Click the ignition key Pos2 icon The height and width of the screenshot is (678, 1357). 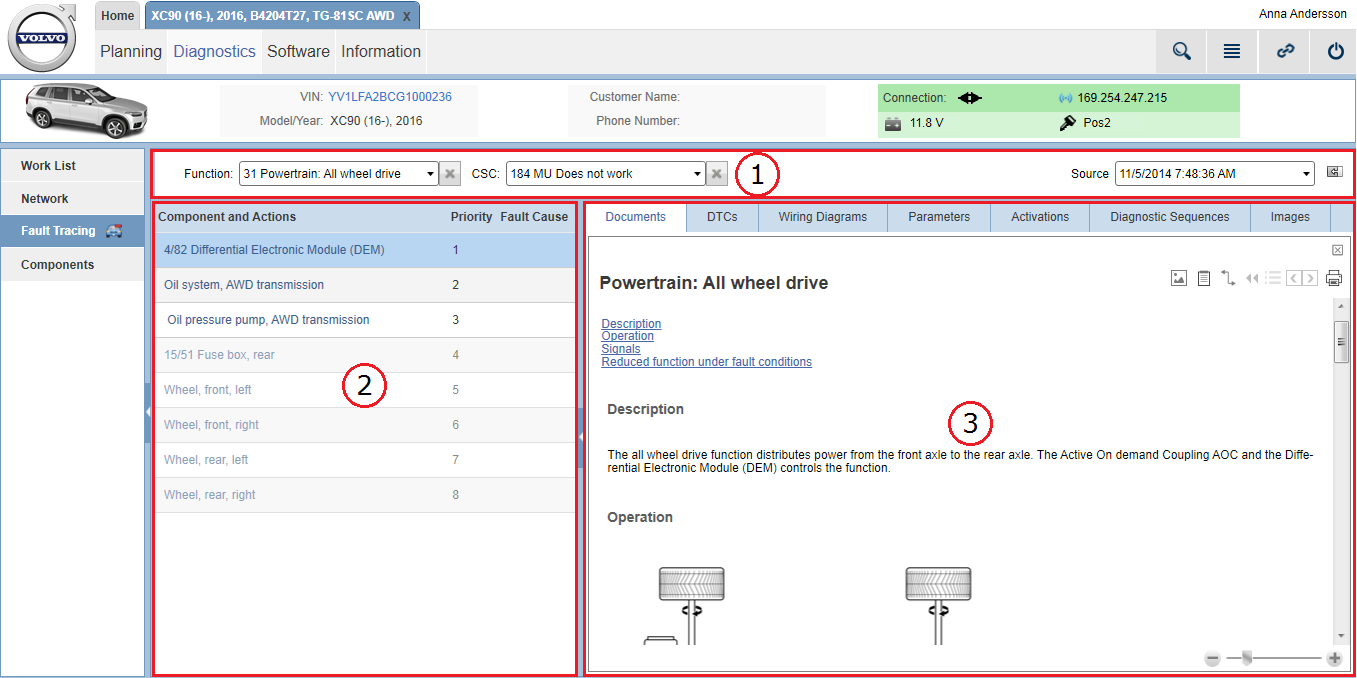1068,123
